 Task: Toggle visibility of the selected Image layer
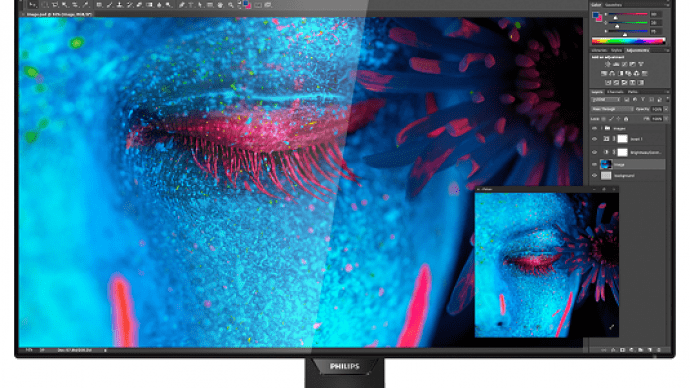595,165
